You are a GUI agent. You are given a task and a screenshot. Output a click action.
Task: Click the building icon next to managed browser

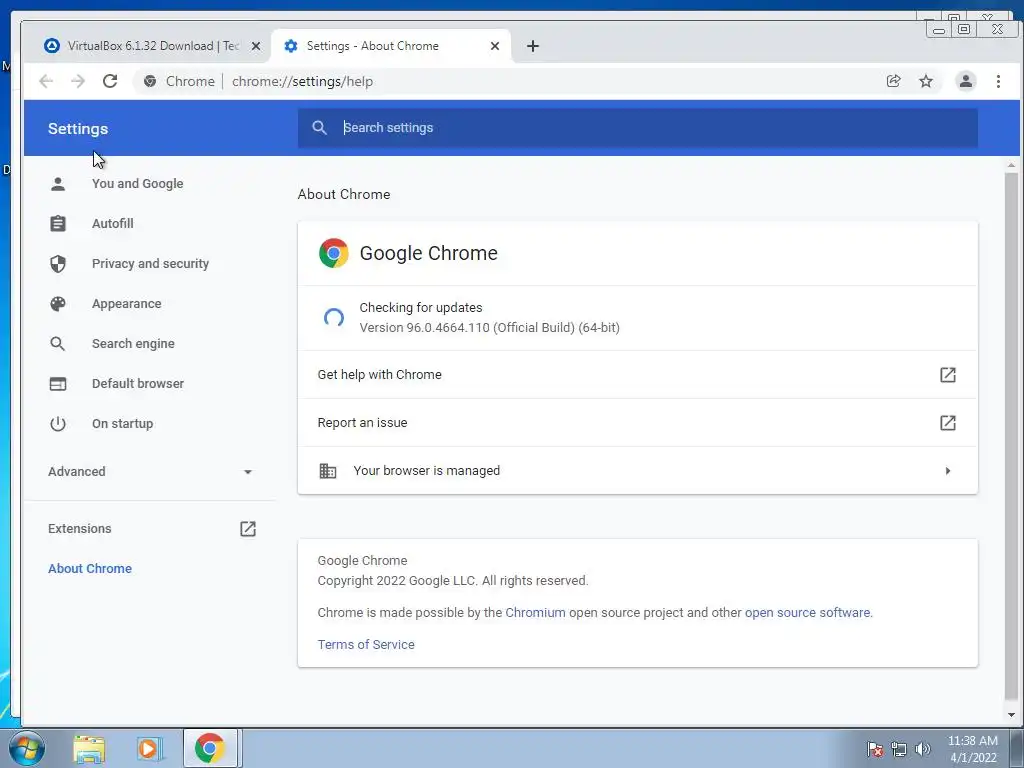pyautogui.click(x=328, y=471)
